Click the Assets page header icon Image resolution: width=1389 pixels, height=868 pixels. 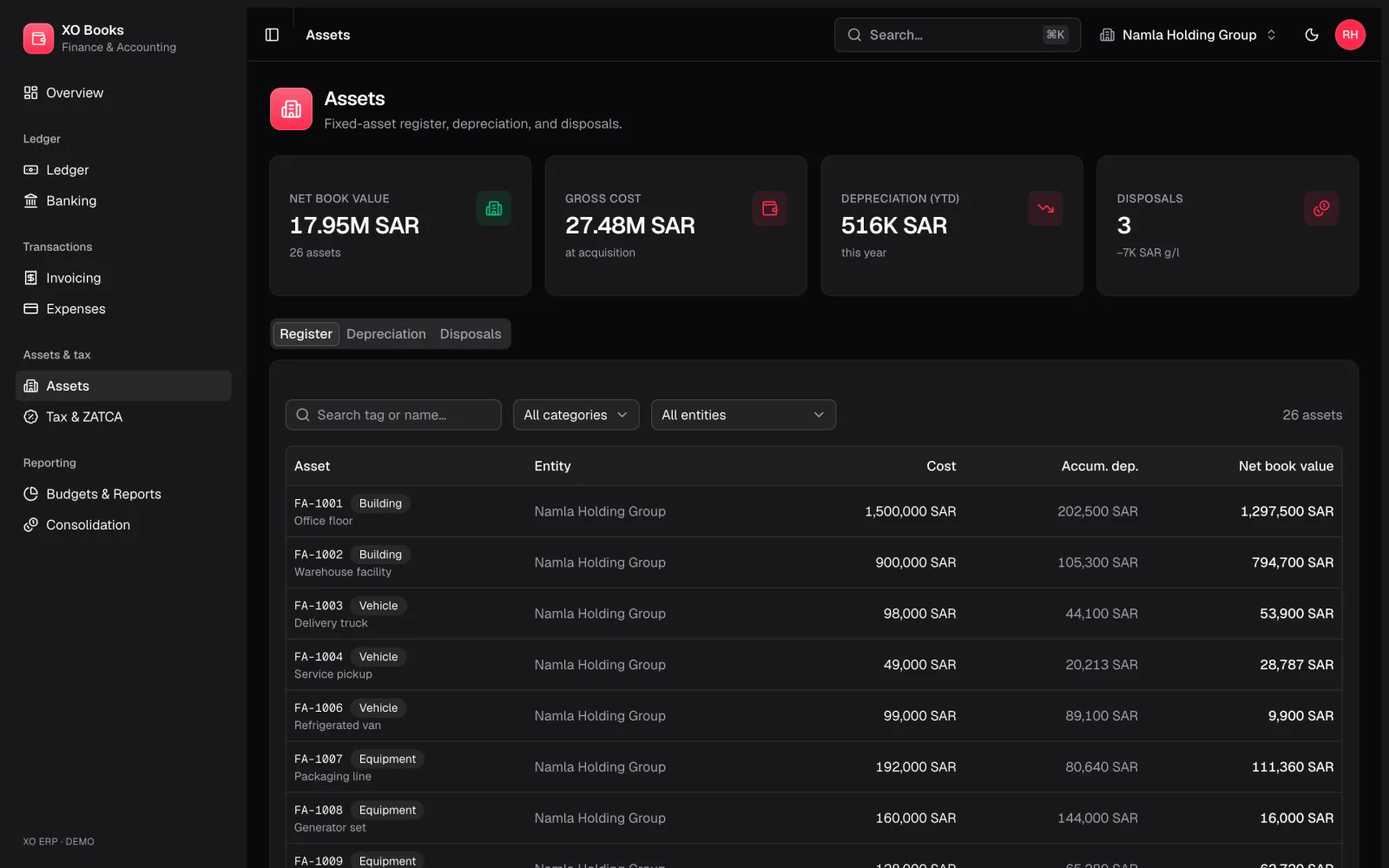(292, 109)
